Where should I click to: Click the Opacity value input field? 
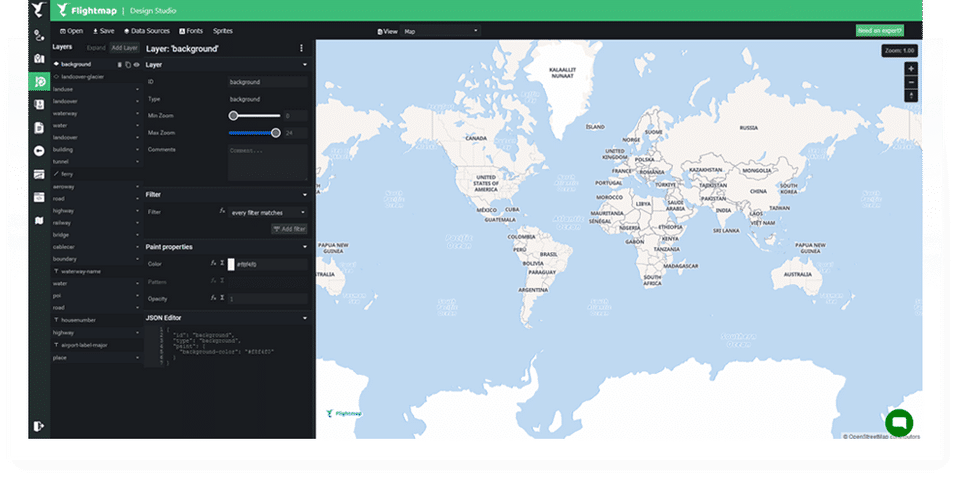[268, 299]
